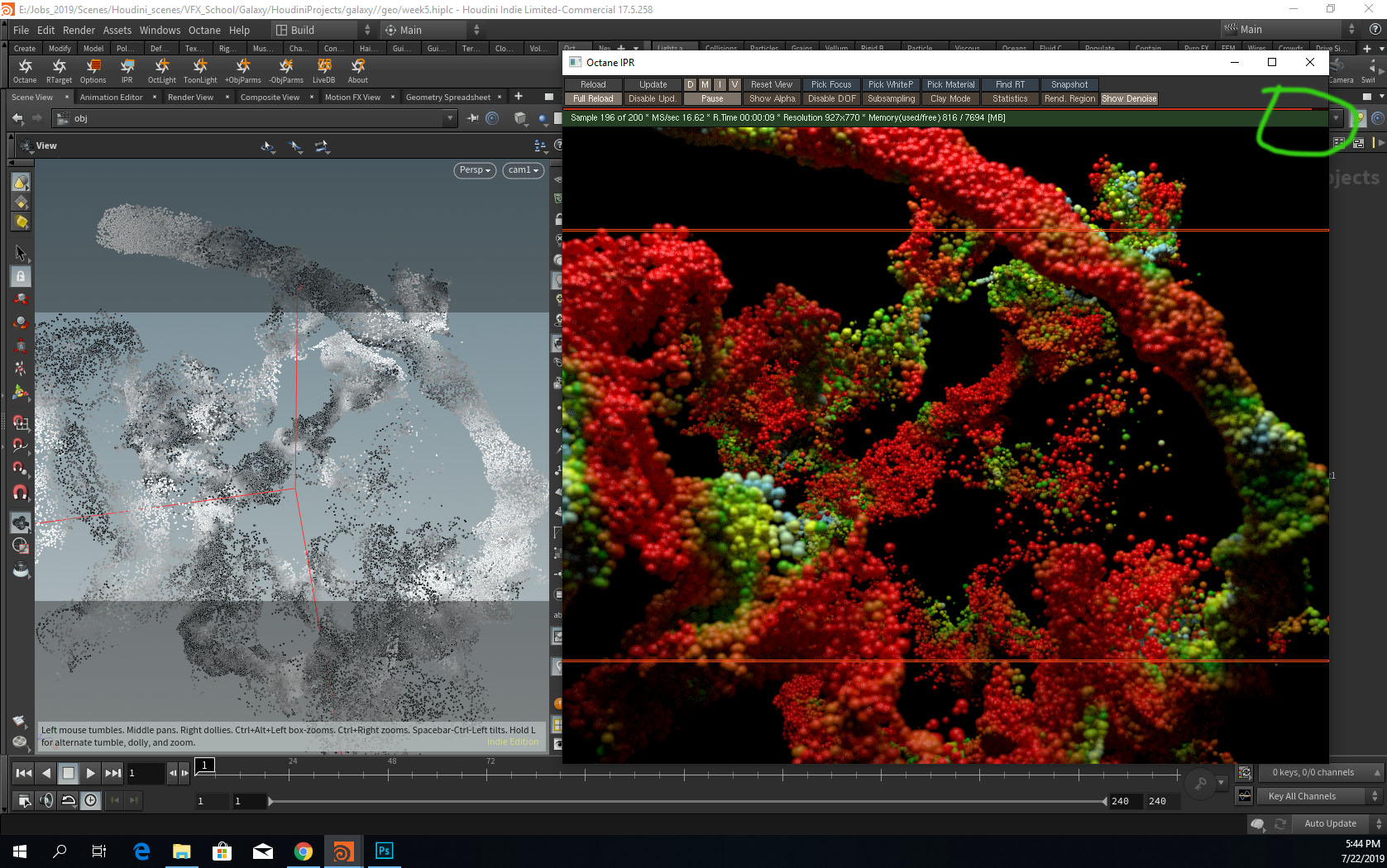Viewport: 1387px width, 868px height.
Task: Switch to the Render View tab
Action: point(190,97)
